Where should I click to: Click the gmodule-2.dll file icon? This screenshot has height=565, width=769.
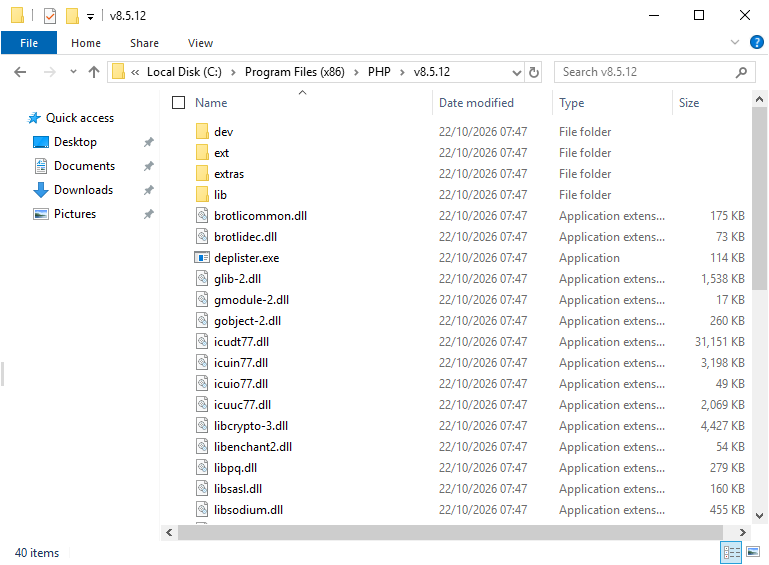(x=202, y=300)
